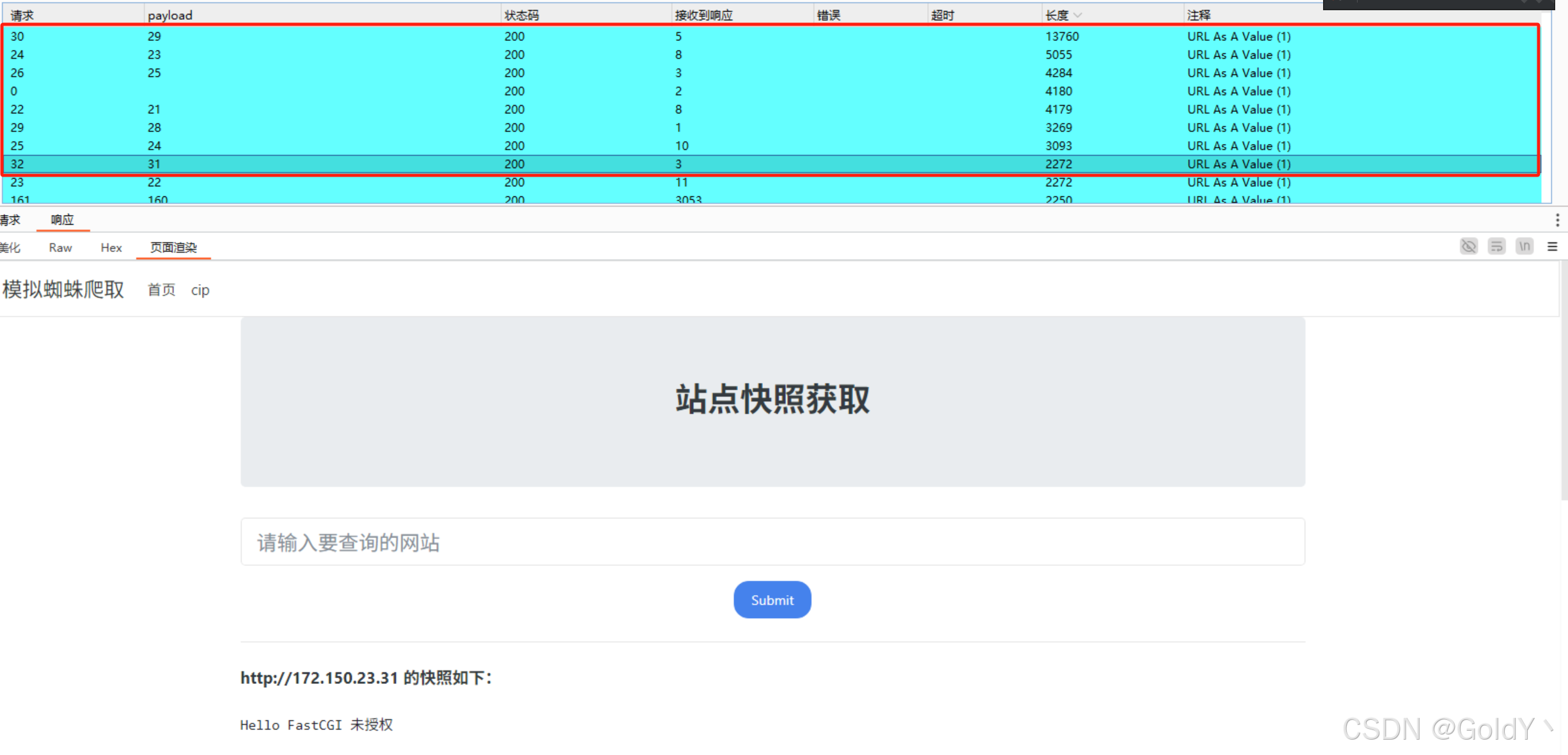Sort by the 长度 column arrow

point(1078,15)
